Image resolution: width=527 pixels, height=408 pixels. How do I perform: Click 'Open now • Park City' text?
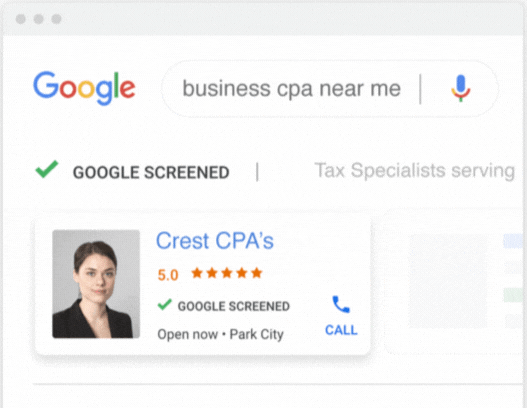pyautogui.click(x=220, y=334)
